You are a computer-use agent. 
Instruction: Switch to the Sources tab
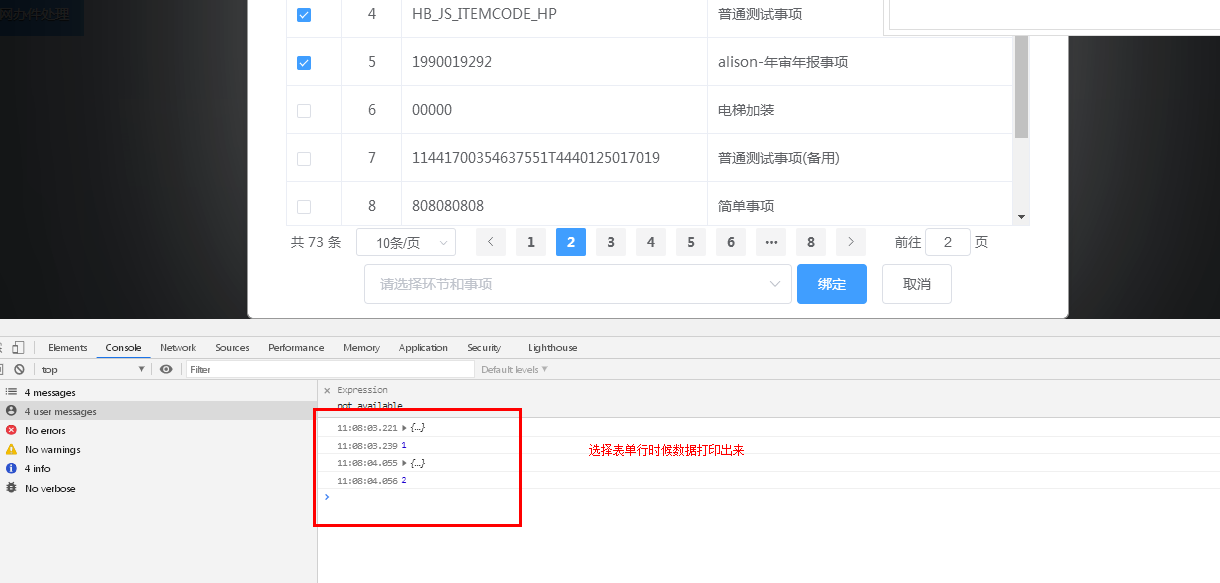click(232, 347)
